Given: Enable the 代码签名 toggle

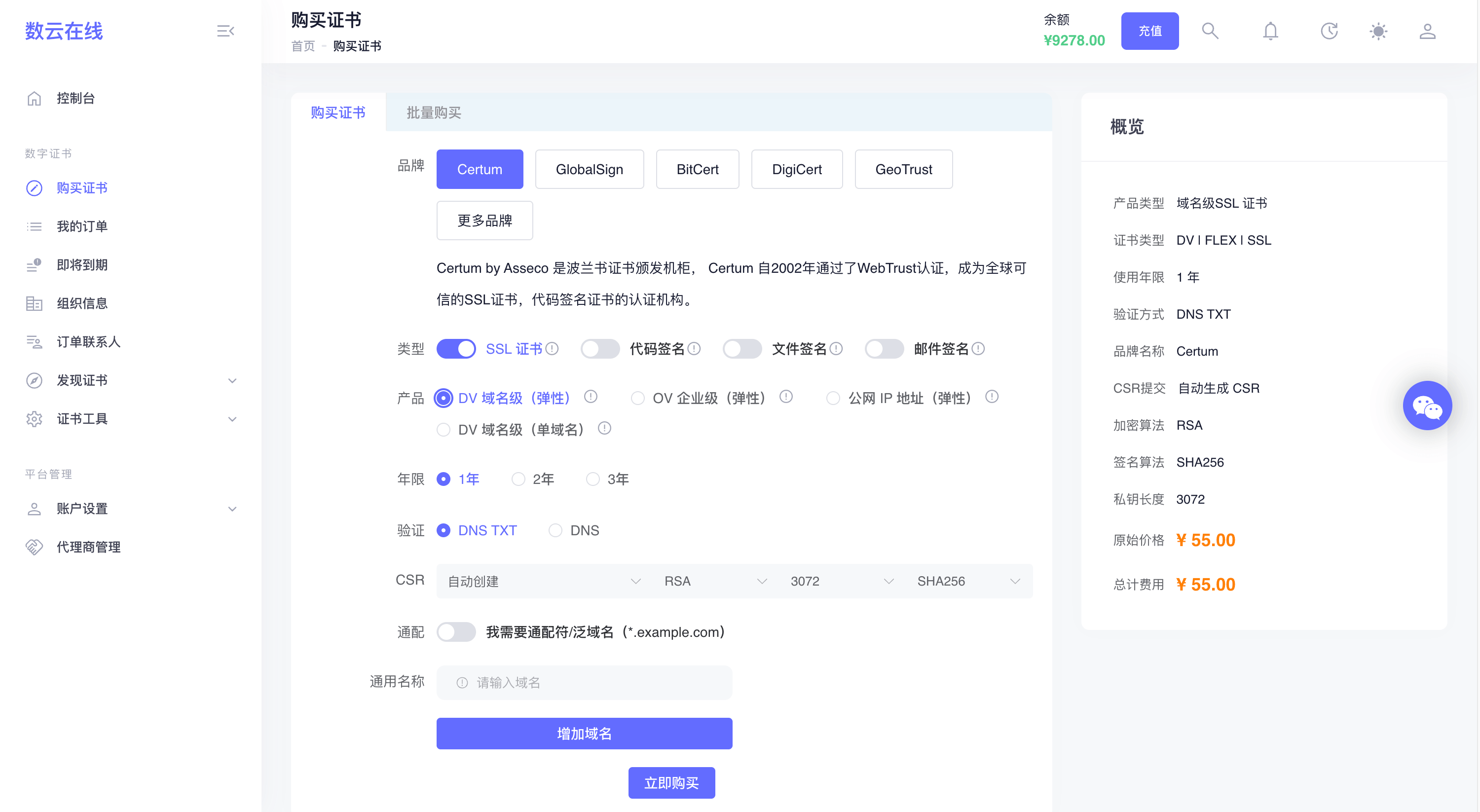Looking at the screenshot, I should [600, 349].
